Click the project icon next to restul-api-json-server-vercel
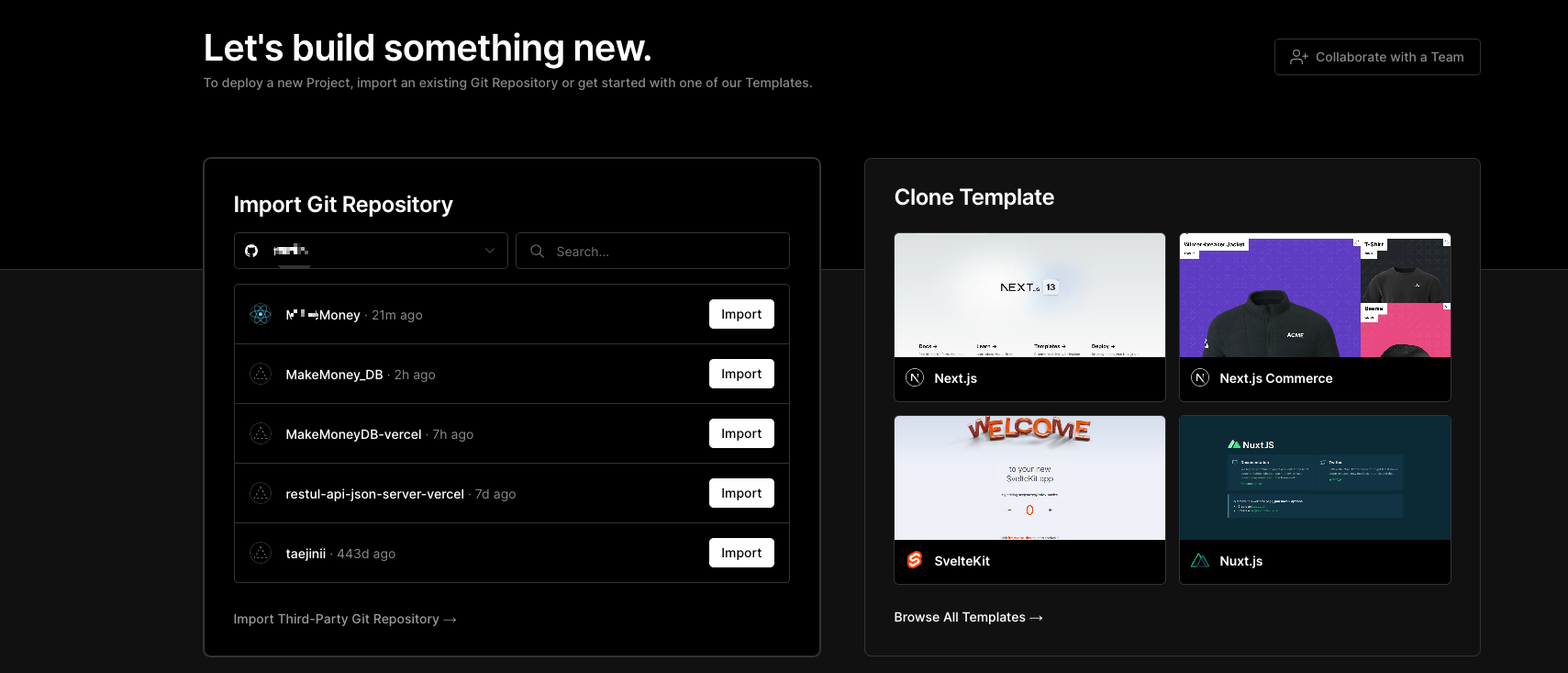The width and height of the screenshot is (1568, 673). [x=261, y=493]
